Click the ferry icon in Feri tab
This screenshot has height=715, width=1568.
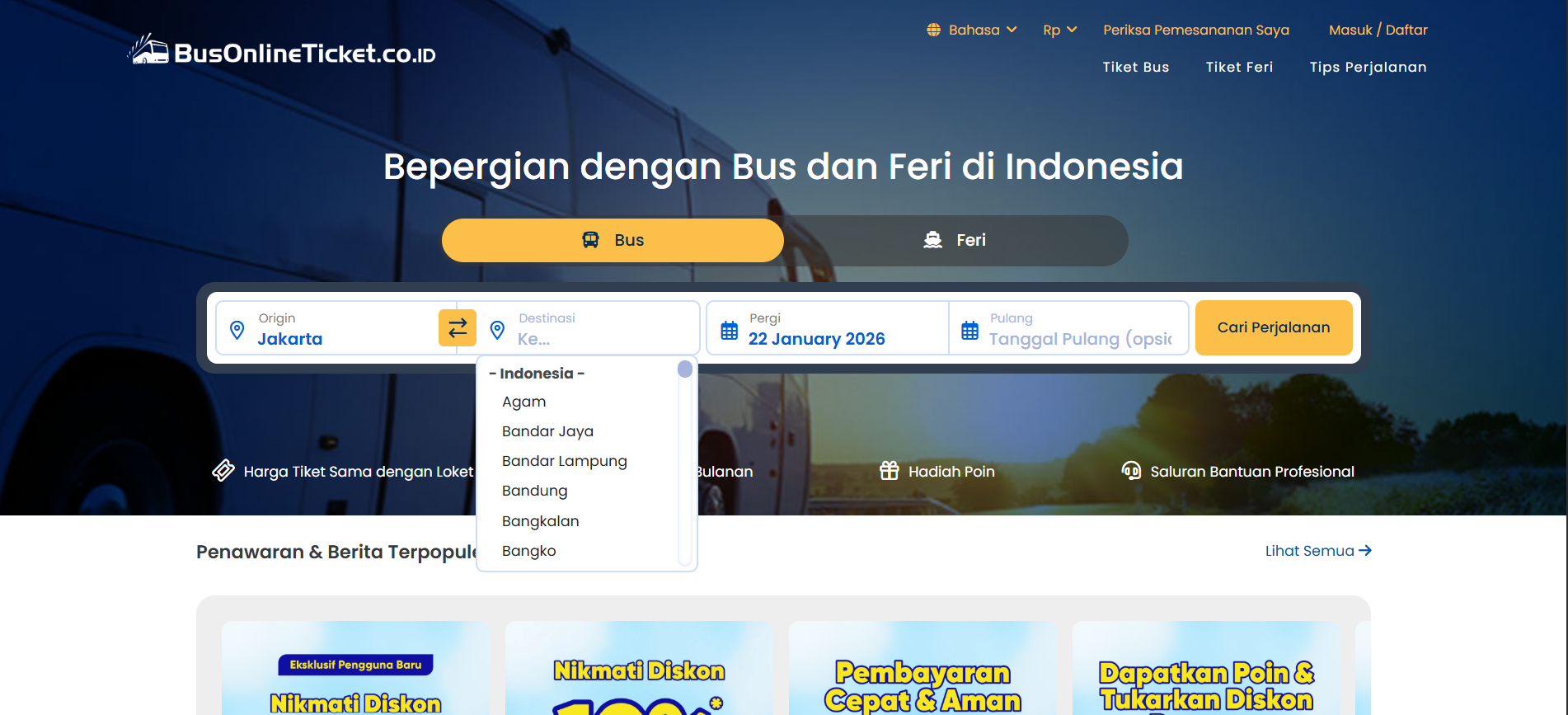pyautogui.click(x=932, y=240)
